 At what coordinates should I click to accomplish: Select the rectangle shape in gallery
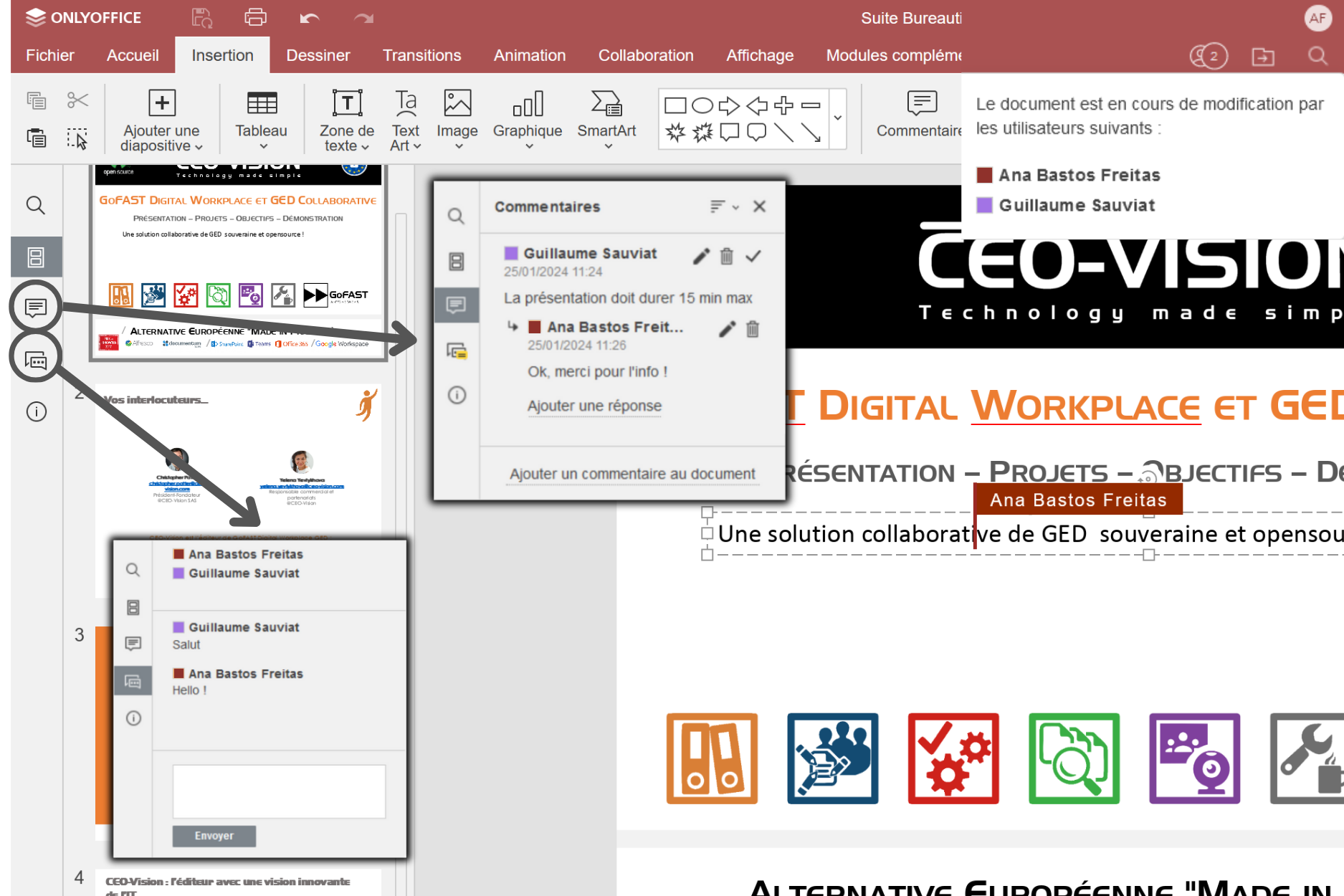click(x=675, y=106)
